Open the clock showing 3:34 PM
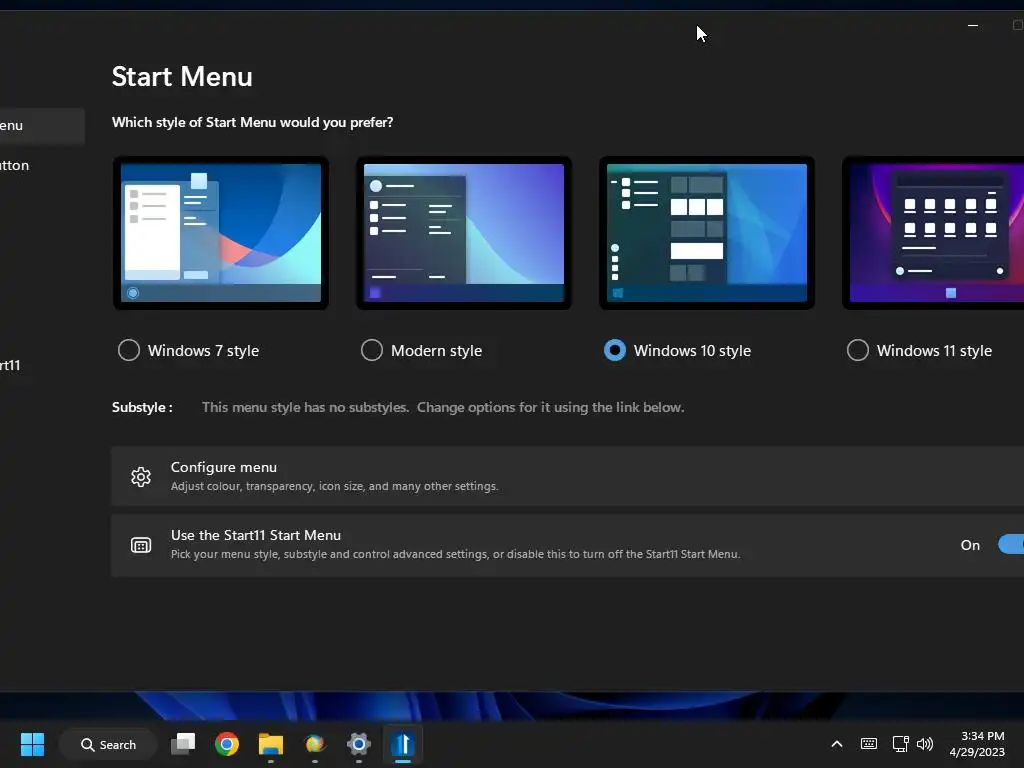The height and width of the screenshot is (768, 1024). [x=977, y=744]
